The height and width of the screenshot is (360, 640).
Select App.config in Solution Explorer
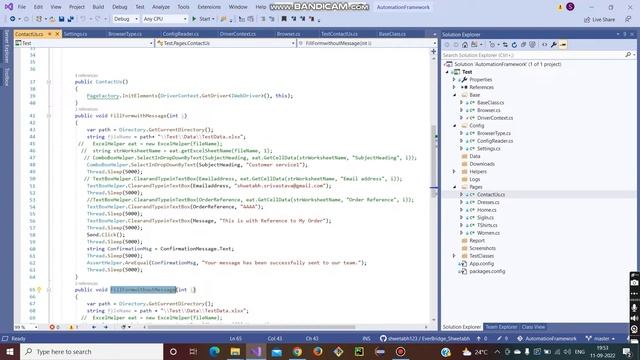[481, 263]
